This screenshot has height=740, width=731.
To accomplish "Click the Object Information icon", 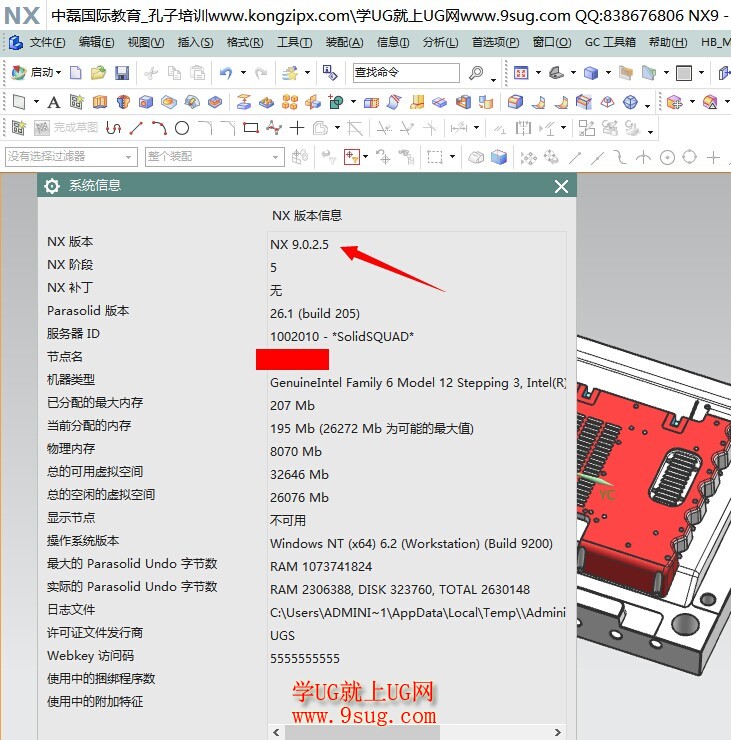I will (330, 73).
